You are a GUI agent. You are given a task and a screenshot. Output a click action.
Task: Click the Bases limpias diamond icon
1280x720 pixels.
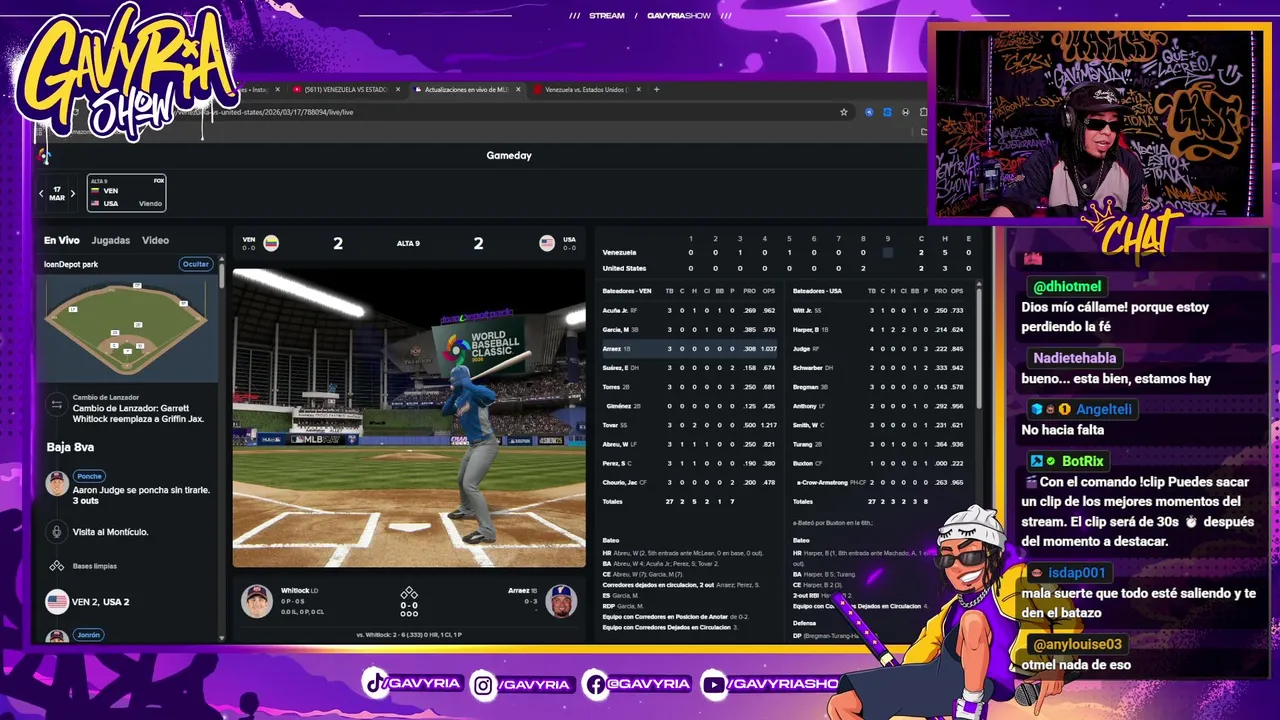[x=57, y=566]
